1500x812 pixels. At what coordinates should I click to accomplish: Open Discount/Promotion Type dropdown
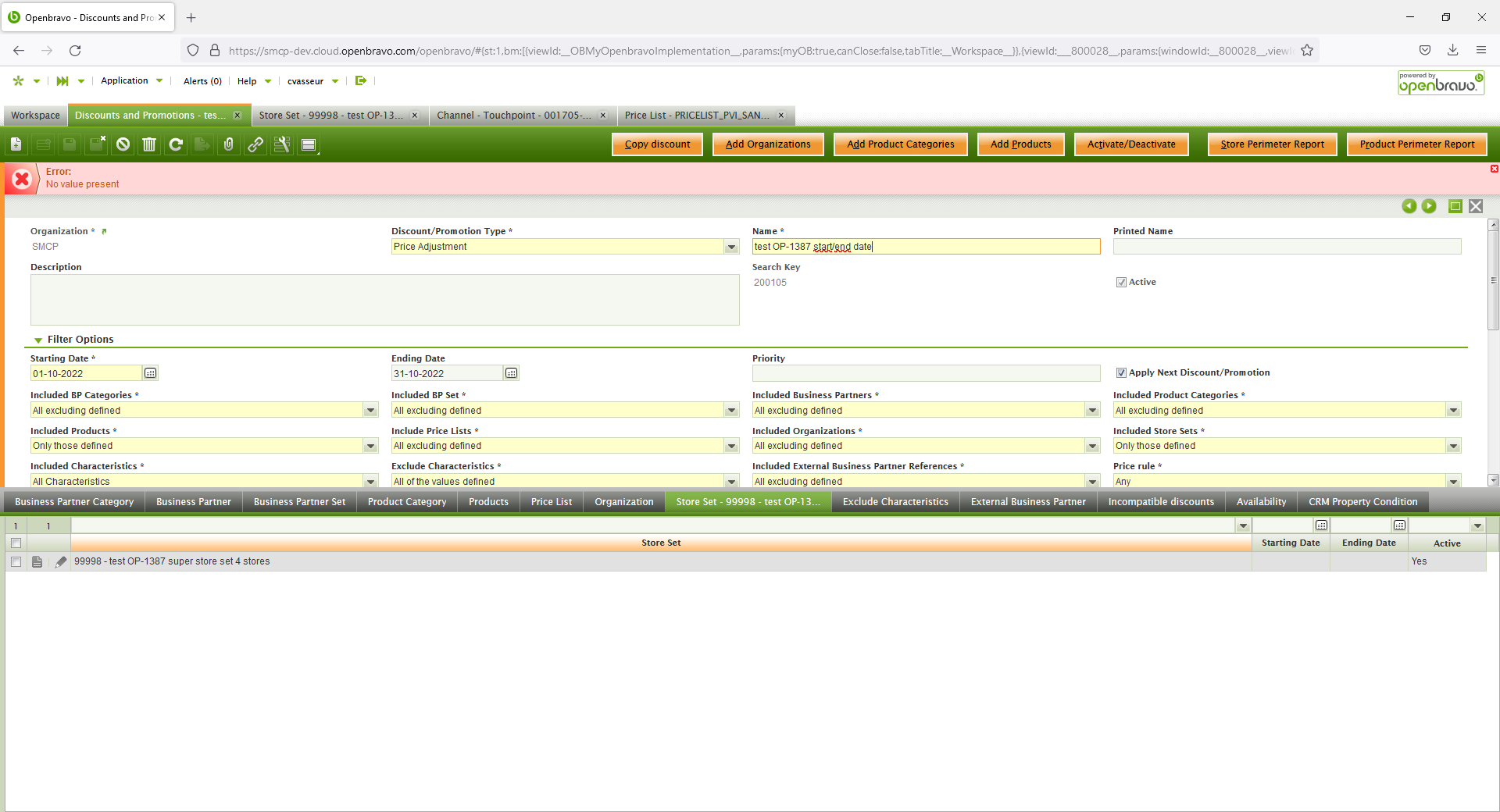pyautogui.click(x=731, y=247)
